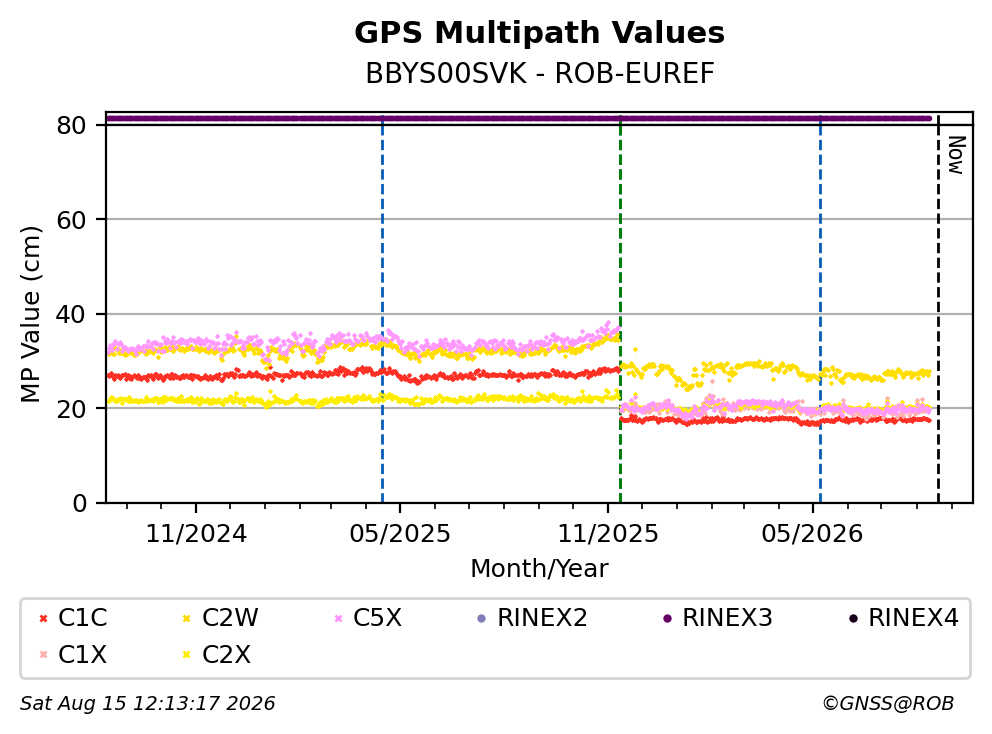Click the 05/2026 x-axis tick label
Screen dimensions: 992x734
tap(812, 534)
